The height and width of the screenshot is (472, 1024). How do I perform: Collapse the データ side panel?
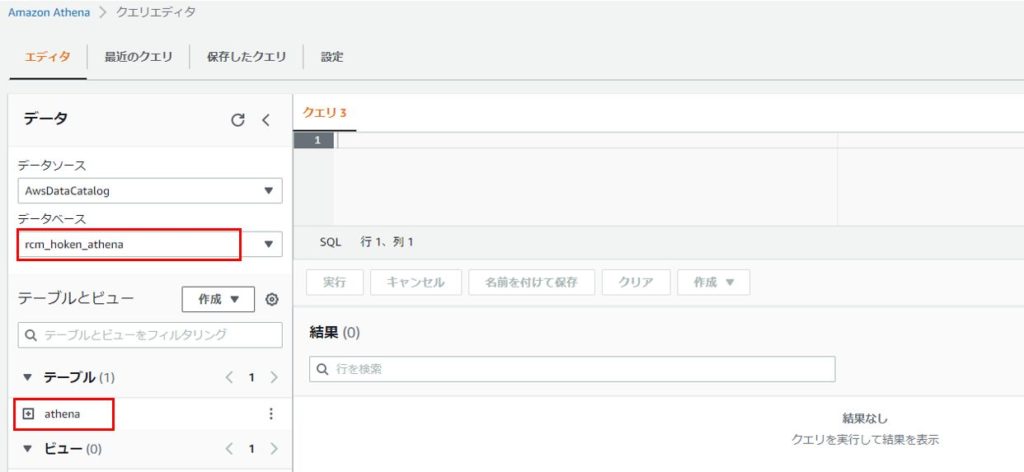pos(266,120)
